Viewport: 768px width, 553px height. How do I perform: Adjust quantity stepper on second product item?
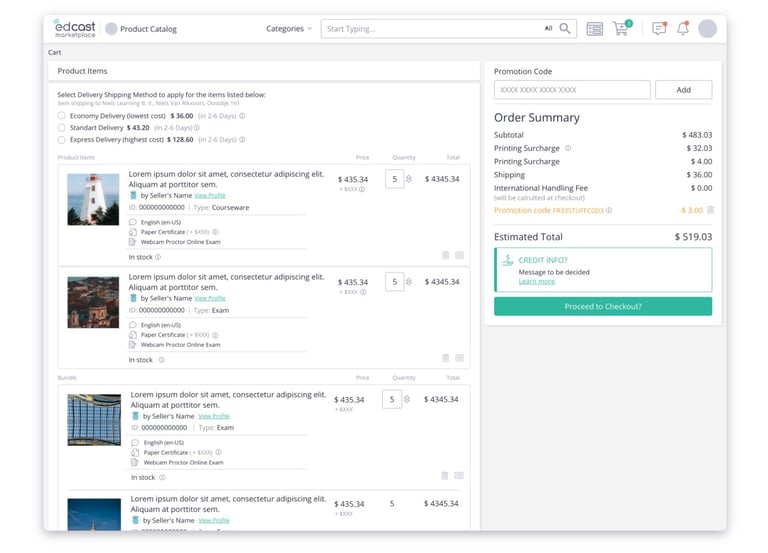pos(408,282)
